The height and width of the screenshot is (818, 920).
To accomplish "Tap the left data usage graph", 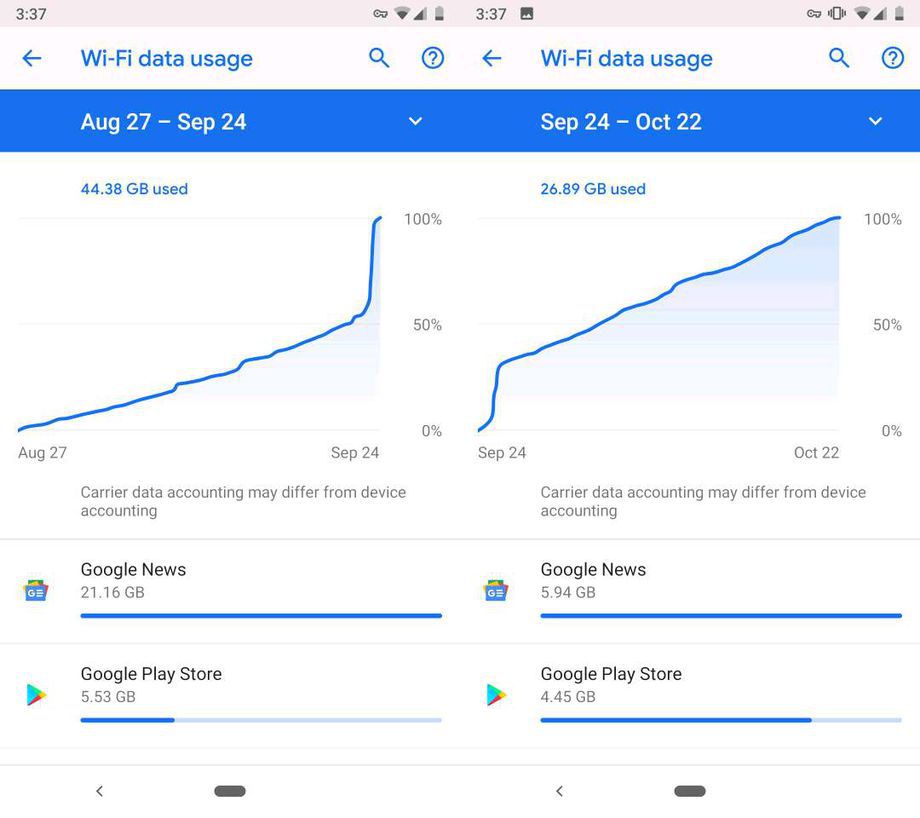I will pos(199,324).
